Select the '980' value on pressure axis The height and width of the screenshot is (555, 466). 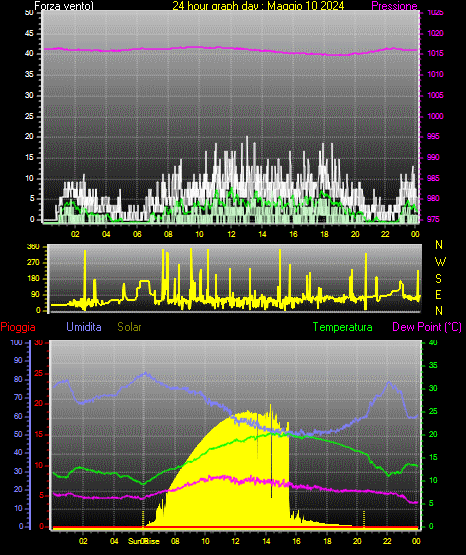(433, 199)
